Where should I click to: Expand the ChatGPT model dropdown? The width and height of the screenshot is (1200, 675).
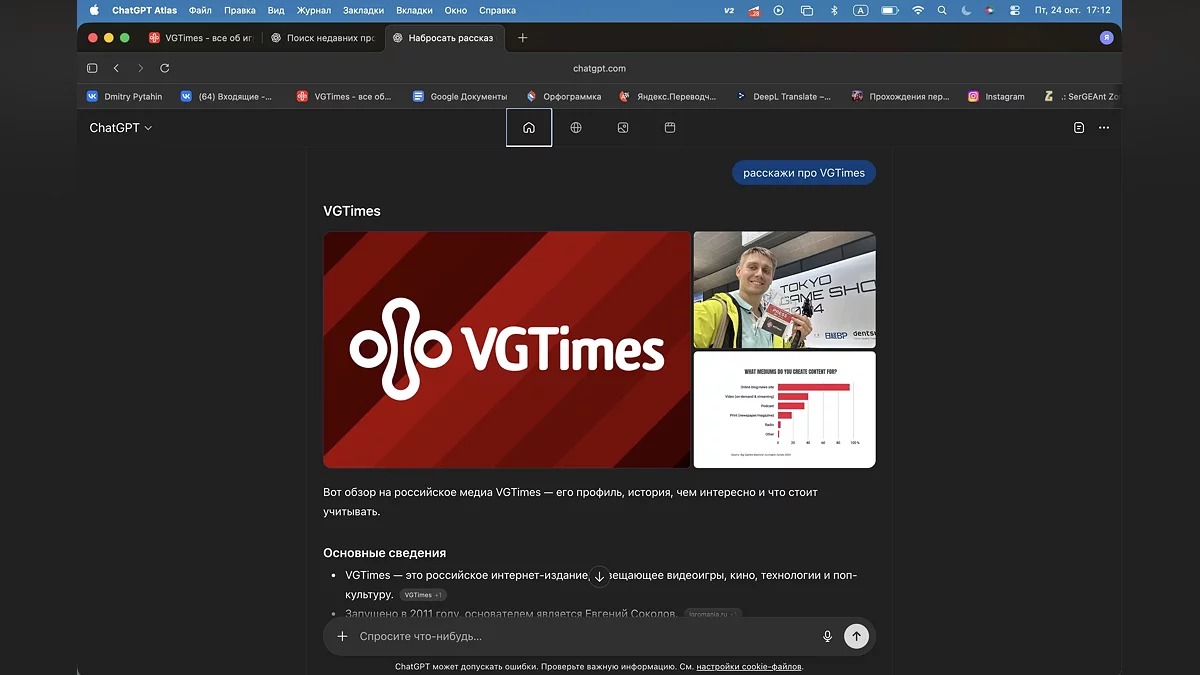point(121,128)
